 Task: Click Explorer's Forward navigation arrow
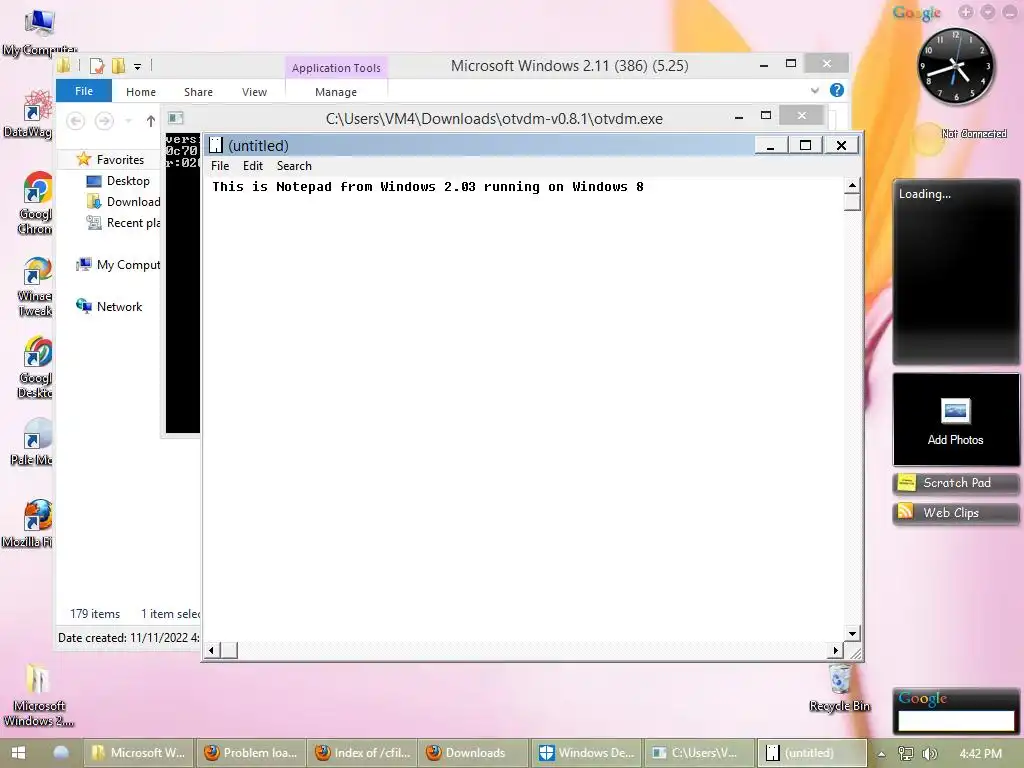click(x=104, y=121)
